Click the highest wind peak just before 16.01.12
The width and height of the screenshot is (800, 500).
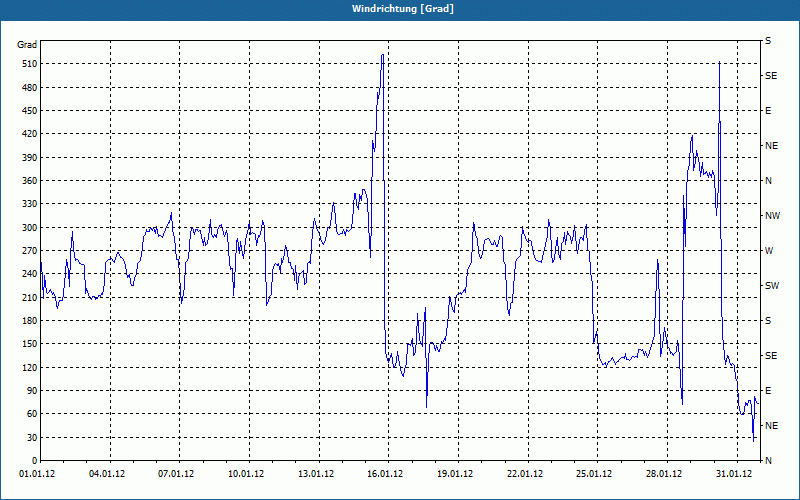pyautogui.click(x=383, y=55)
